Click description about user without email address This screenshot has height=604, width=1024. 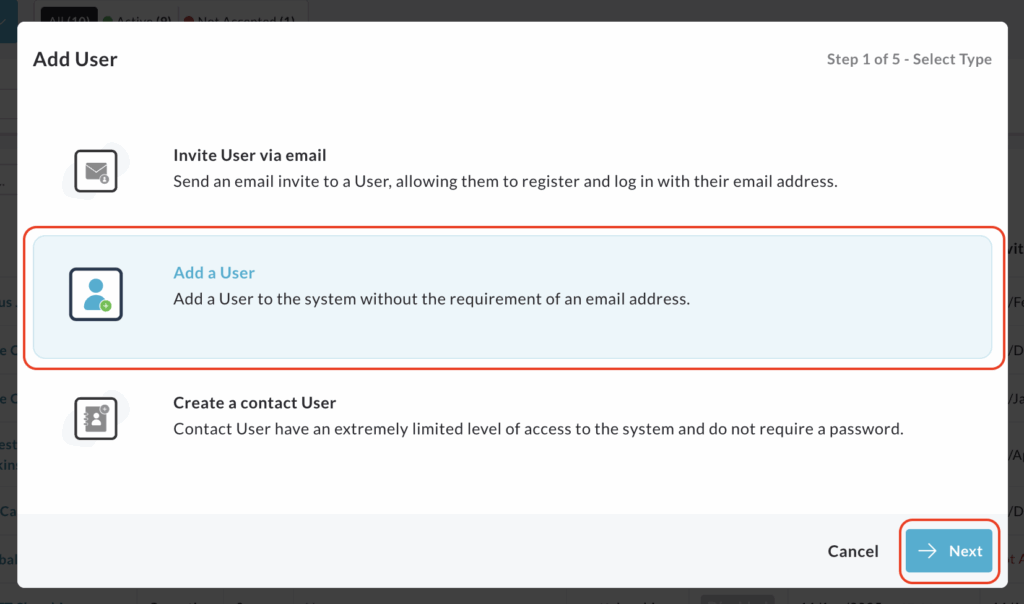click(431, 298)
